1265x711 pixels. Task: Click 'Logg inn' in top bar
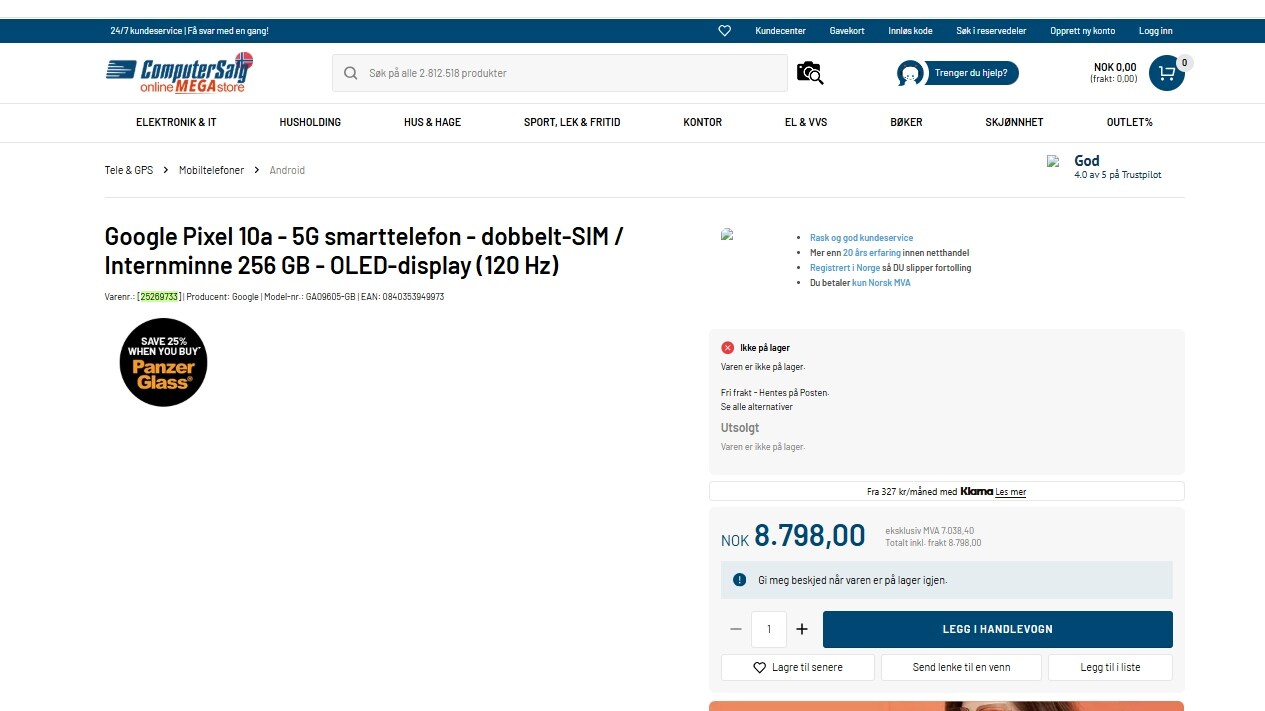click(1155, 31)
